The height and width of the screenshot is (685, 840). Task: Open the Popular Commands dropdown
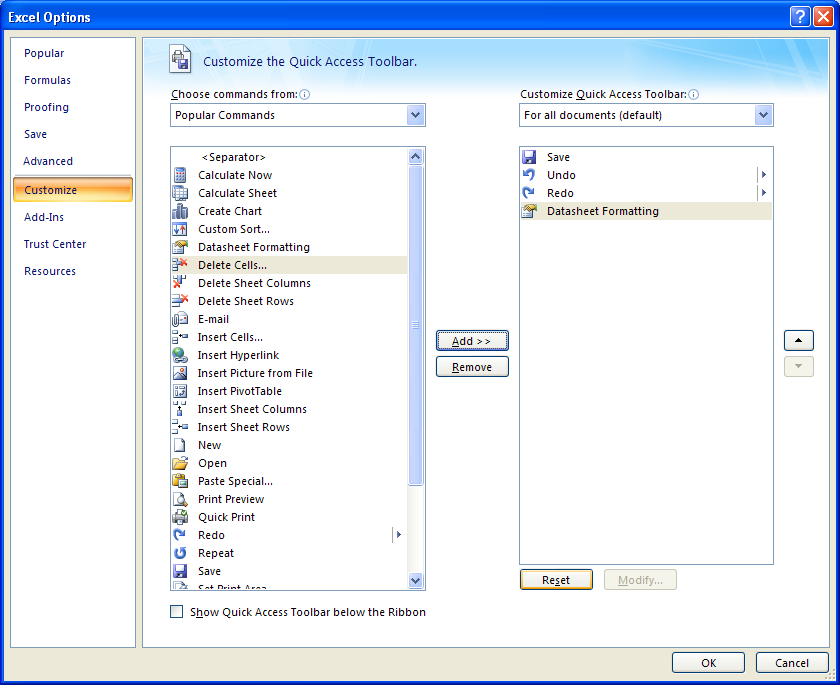[415, 115]
